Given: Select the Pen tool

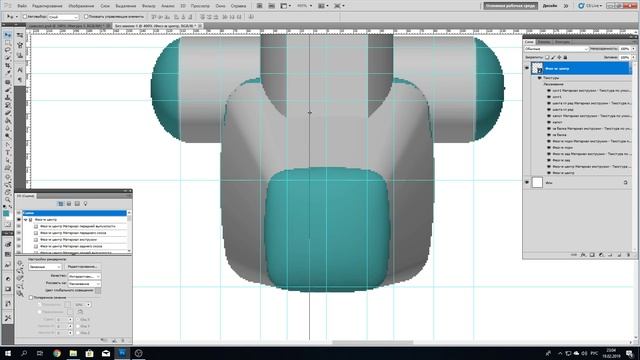Looking at the screenshot, I should pos(8,144).
